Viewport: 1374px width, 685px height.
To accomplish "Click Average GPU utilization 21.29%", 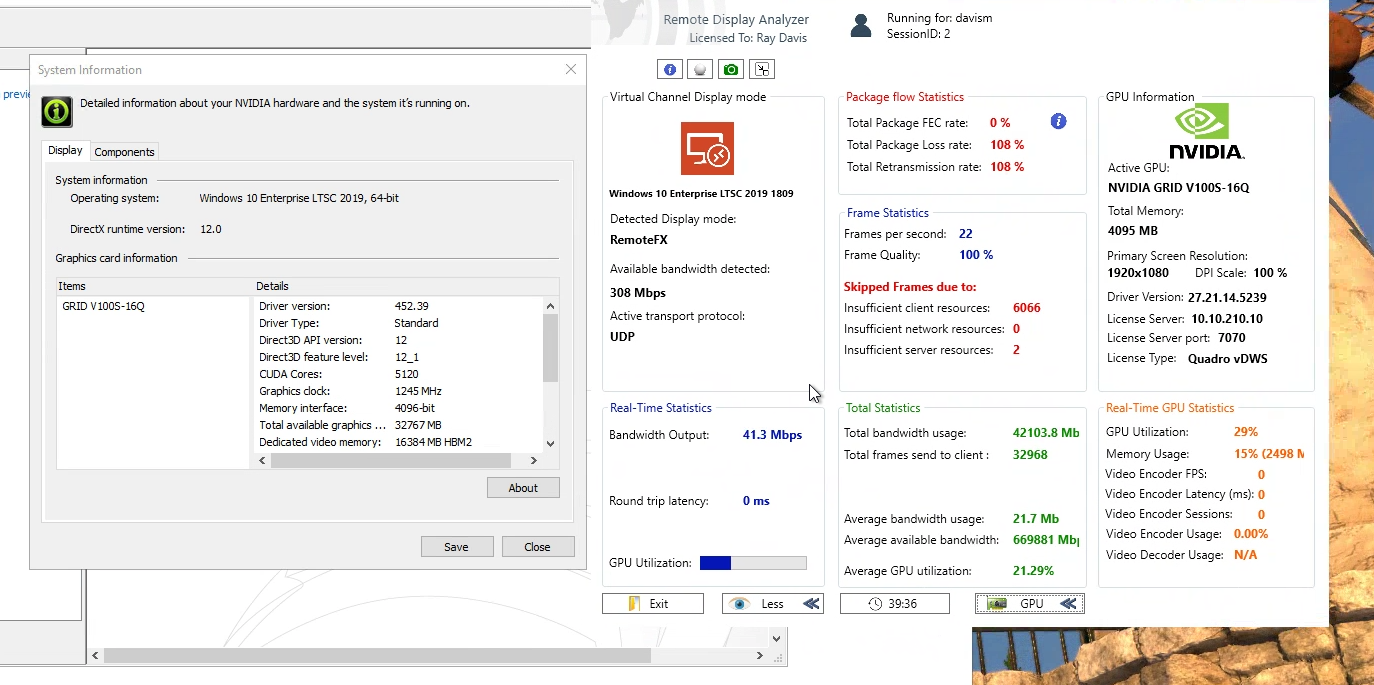I will tap(1033, 571).
